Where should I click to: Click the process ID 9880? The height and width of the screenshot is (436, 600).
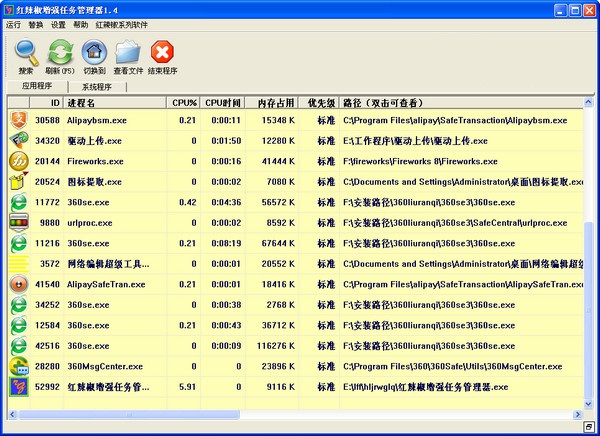50,223
